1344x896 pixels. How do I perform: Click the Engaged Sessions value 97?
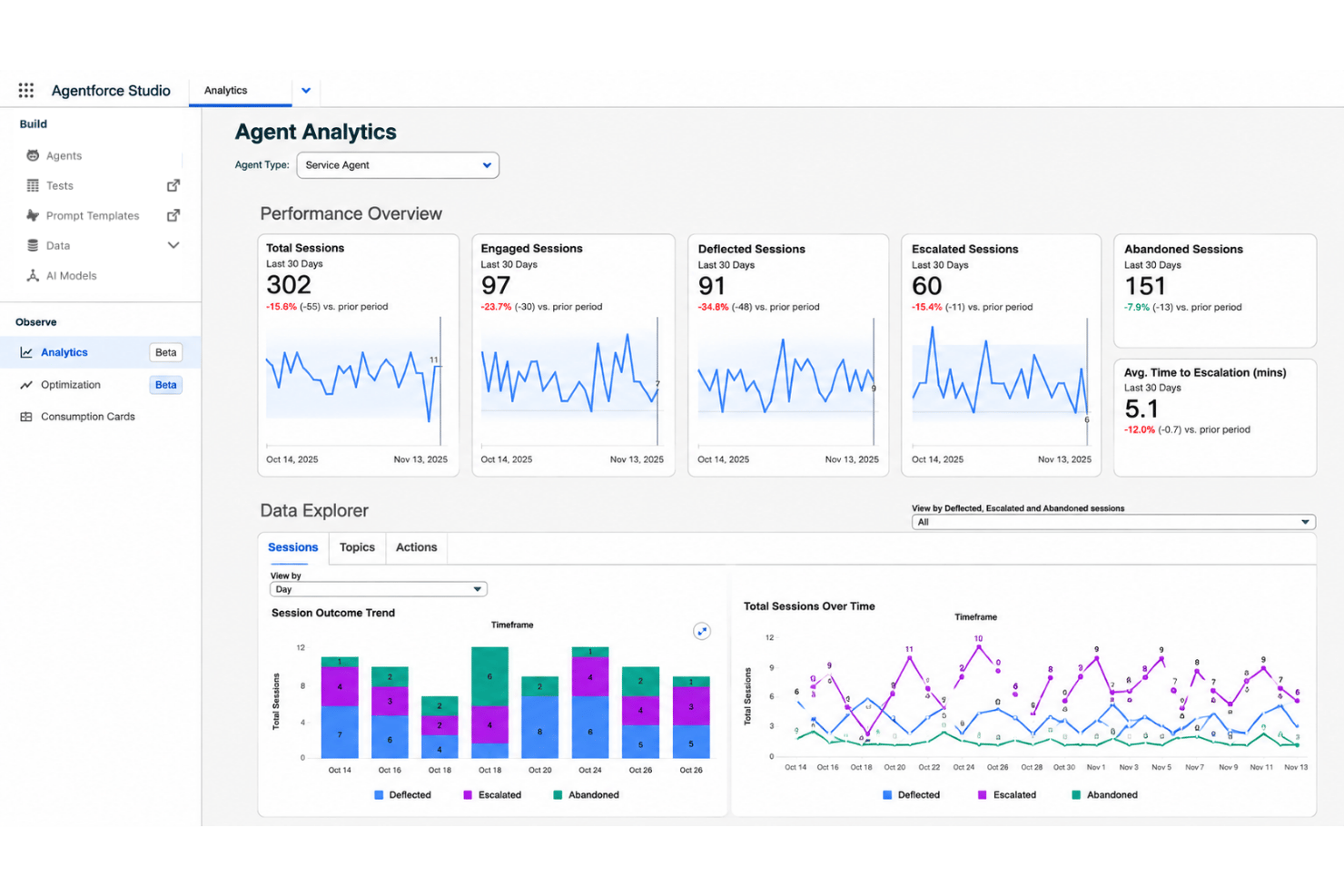[496, 285]
